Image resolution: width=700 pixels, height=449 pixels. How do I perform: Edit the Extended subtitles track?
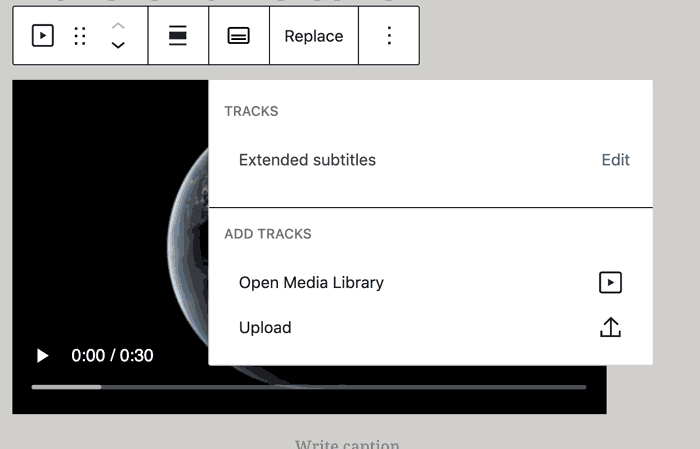(x=615, y=160)
